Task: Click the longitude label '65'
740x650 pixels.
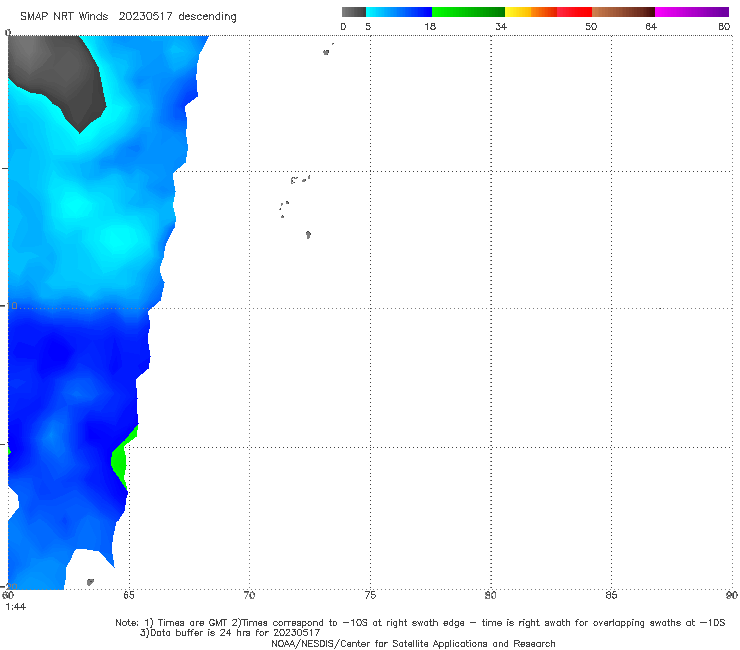Action: tap(129, 595)
